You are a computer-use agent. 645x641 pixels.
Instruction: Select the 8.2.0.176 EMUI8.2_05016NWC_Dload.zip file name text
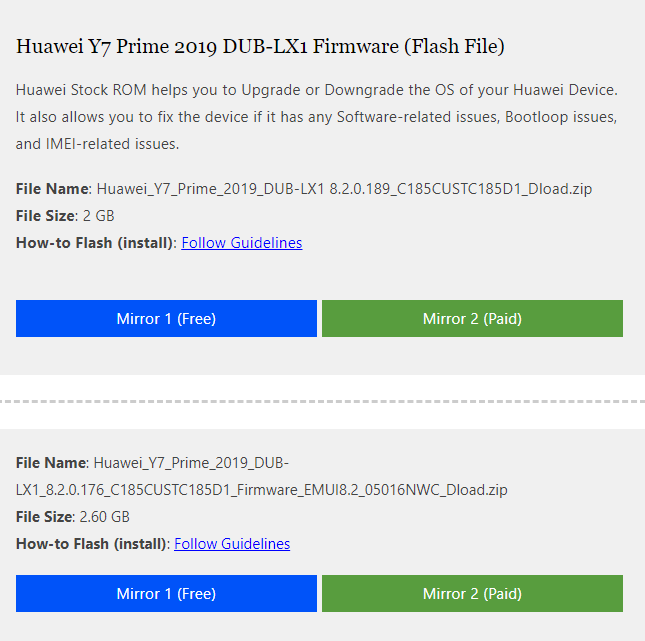tap(262, 490)
